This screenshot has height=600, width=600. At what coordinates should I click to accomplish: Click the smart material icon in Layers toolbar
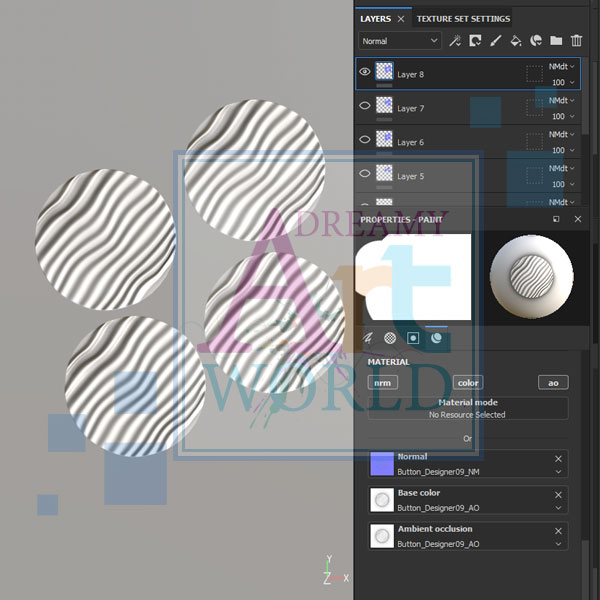point(536,41)
